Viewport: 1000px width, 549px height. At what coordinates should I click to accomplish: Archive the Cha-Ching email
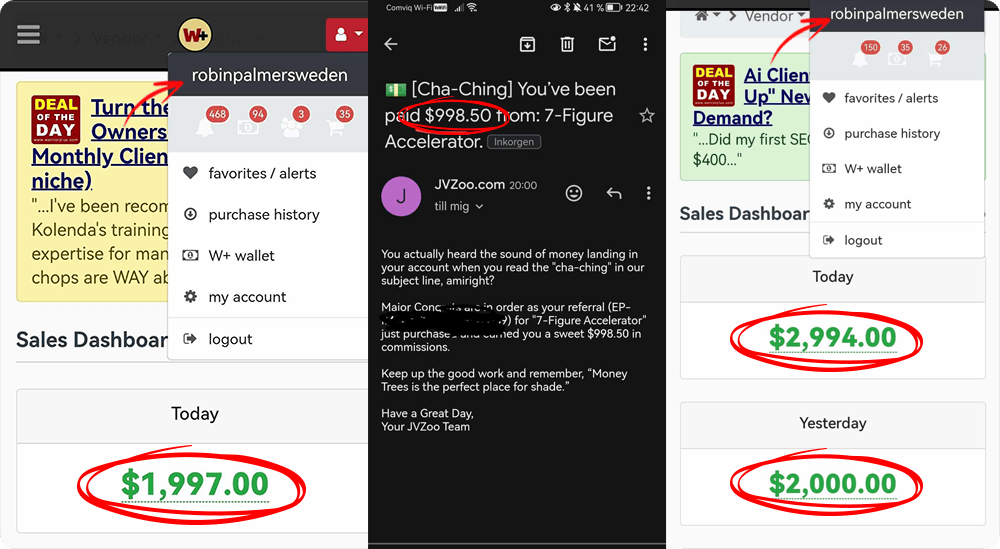[527, 44]
